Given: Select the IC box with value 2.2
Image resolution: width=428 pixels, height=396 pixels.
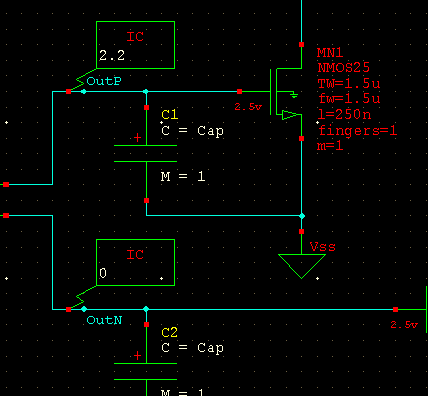Looking at the screenshot, I should [x=135, y=45].
